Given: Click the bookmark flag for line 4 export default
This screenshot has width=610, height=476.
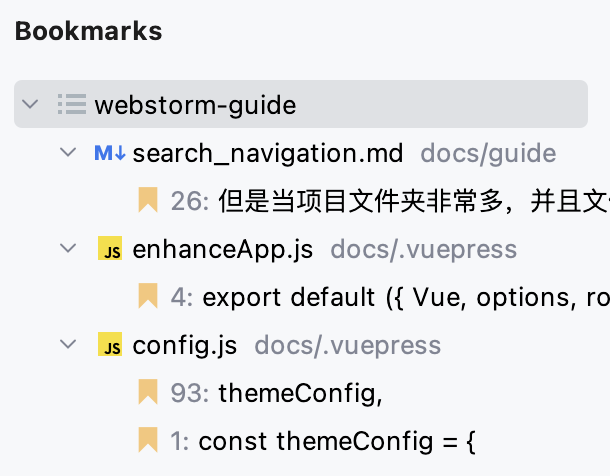Looking at the screenshot, I should (148, 297).
